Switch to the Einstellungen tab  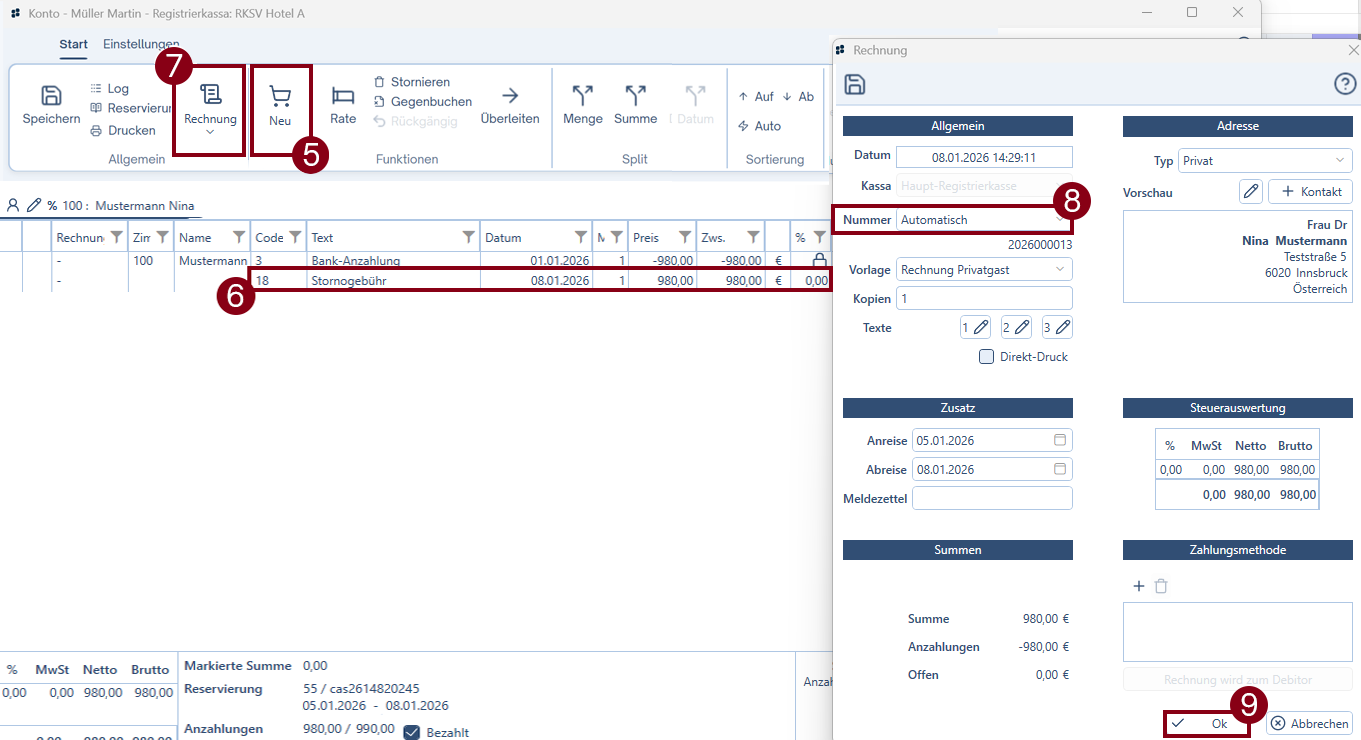click(x=141, y=44)
